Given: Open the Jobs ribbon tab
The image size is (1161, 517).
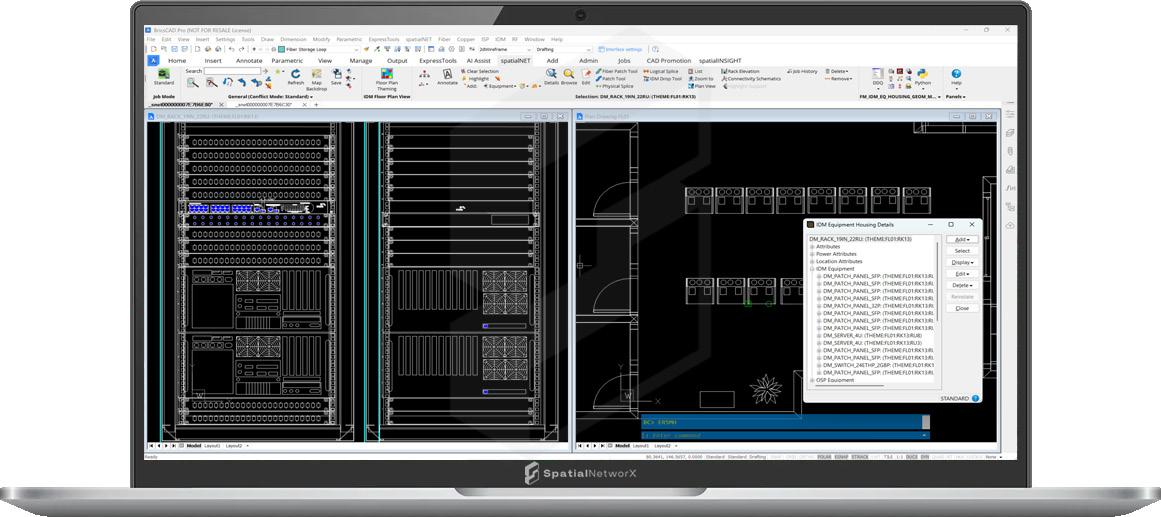Looking at the screenshot, I should coord(624,61).
